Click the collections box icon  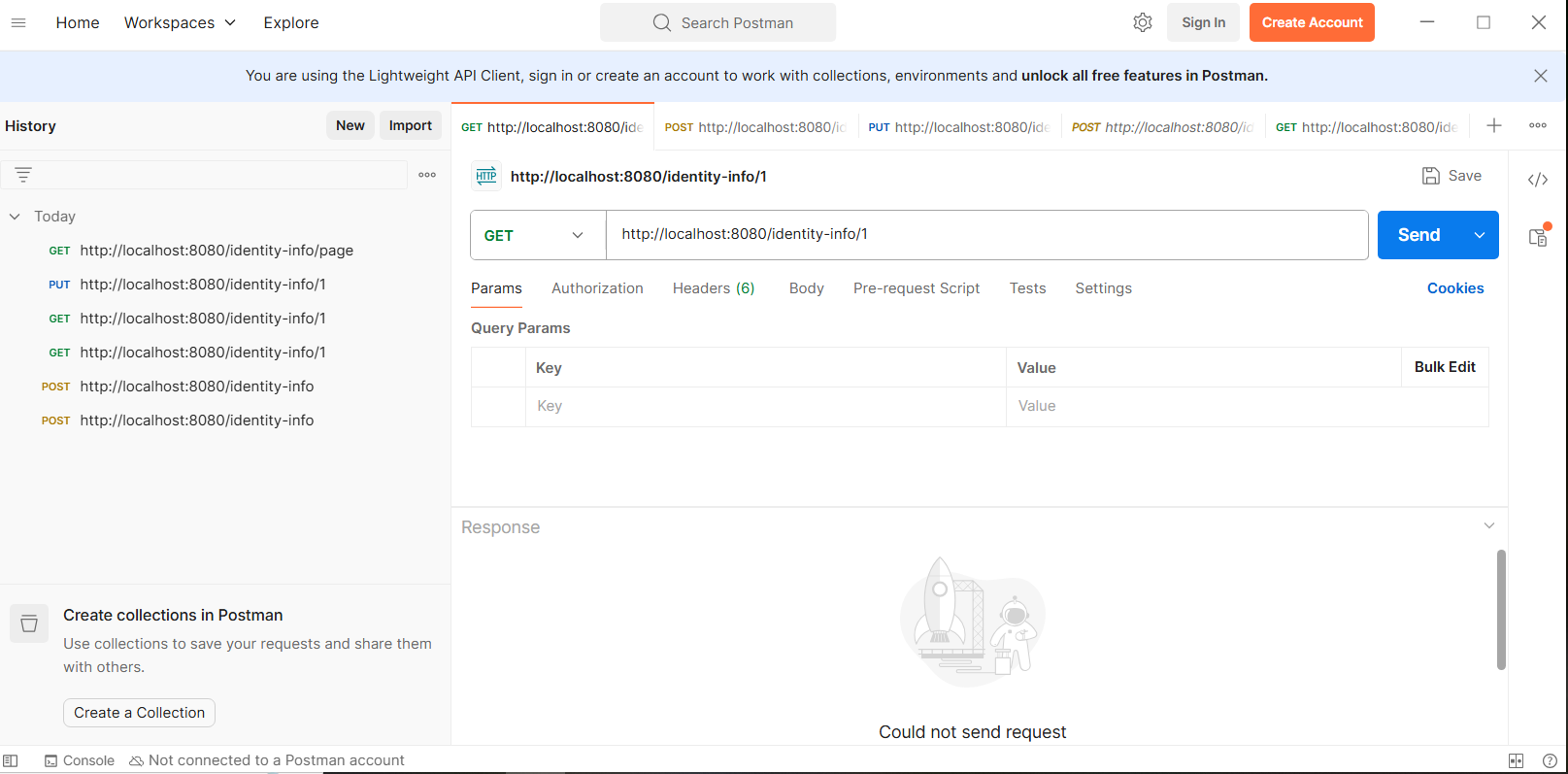point(29,623)
